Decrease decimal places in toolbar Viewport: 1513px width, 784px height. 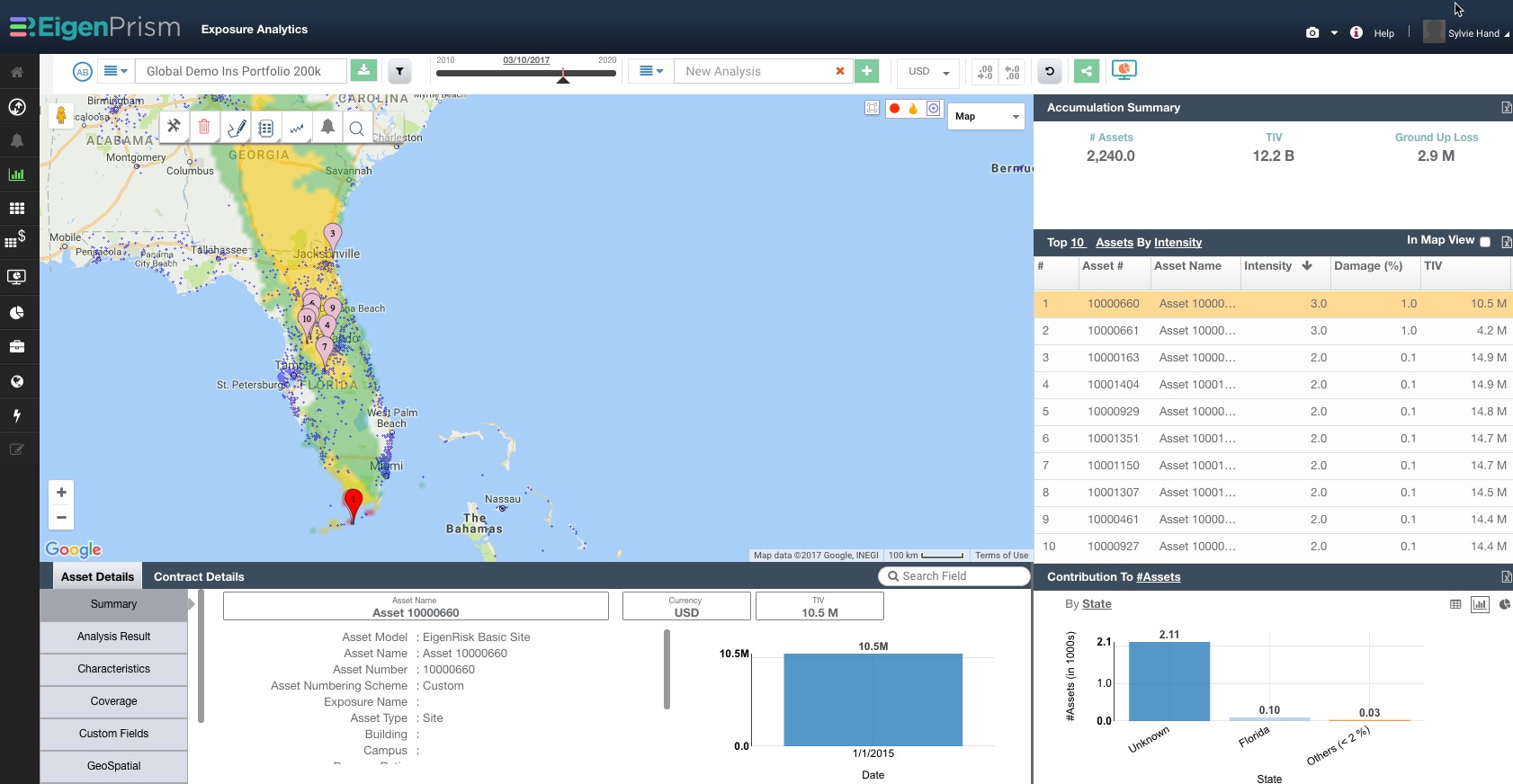tap(986, 71)
